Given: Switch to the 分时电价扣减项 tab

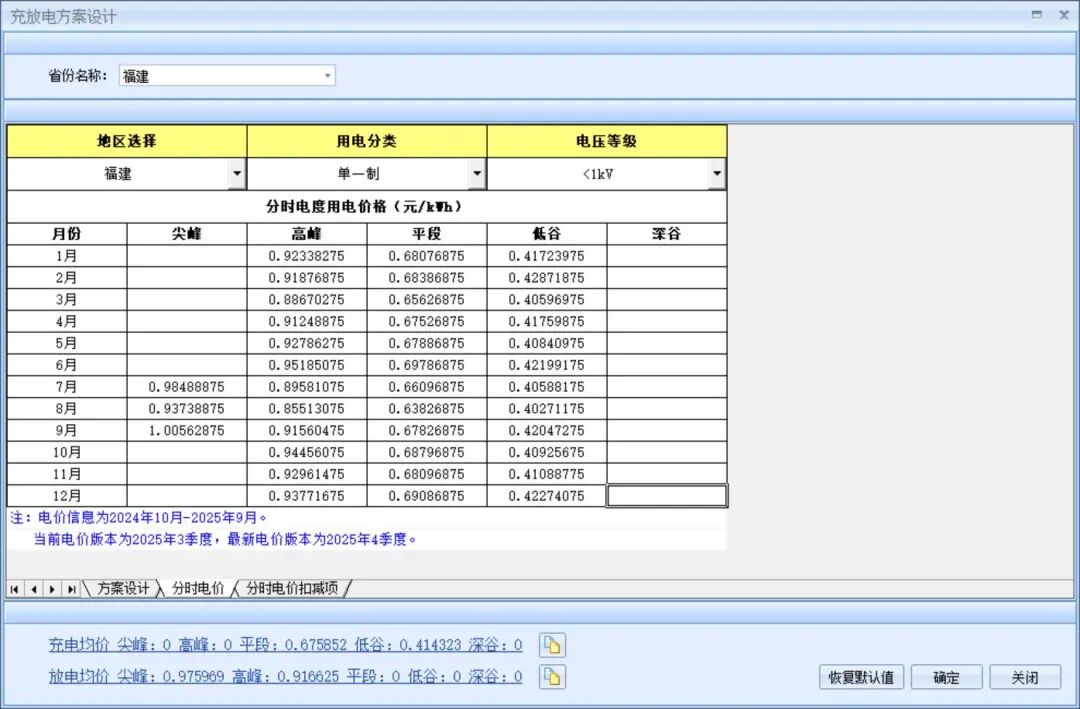Looking at the screenshot, I should coord(292,589).
